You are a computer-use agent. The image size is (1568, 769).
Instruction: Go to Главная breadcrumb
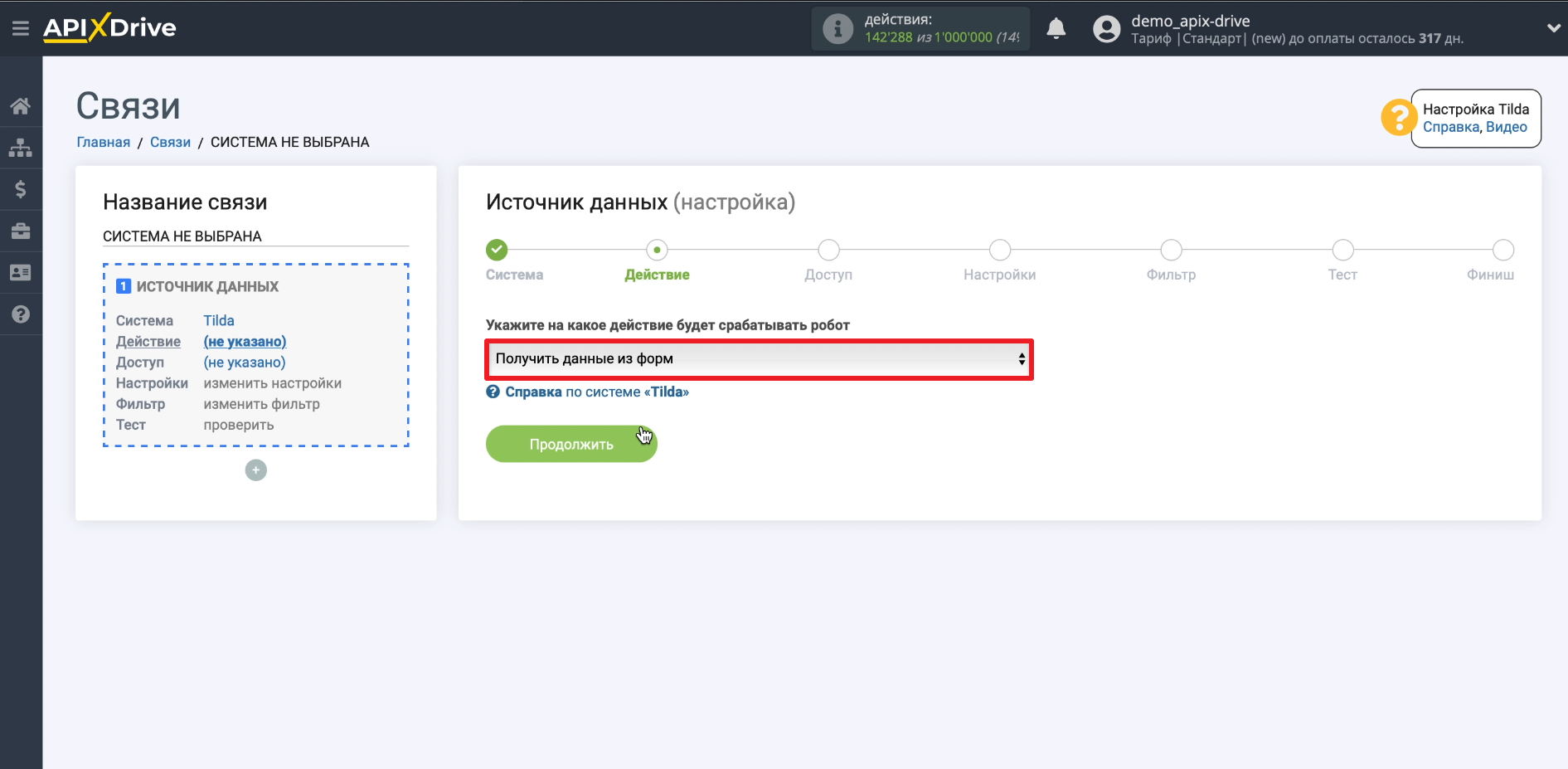[104, 142]
